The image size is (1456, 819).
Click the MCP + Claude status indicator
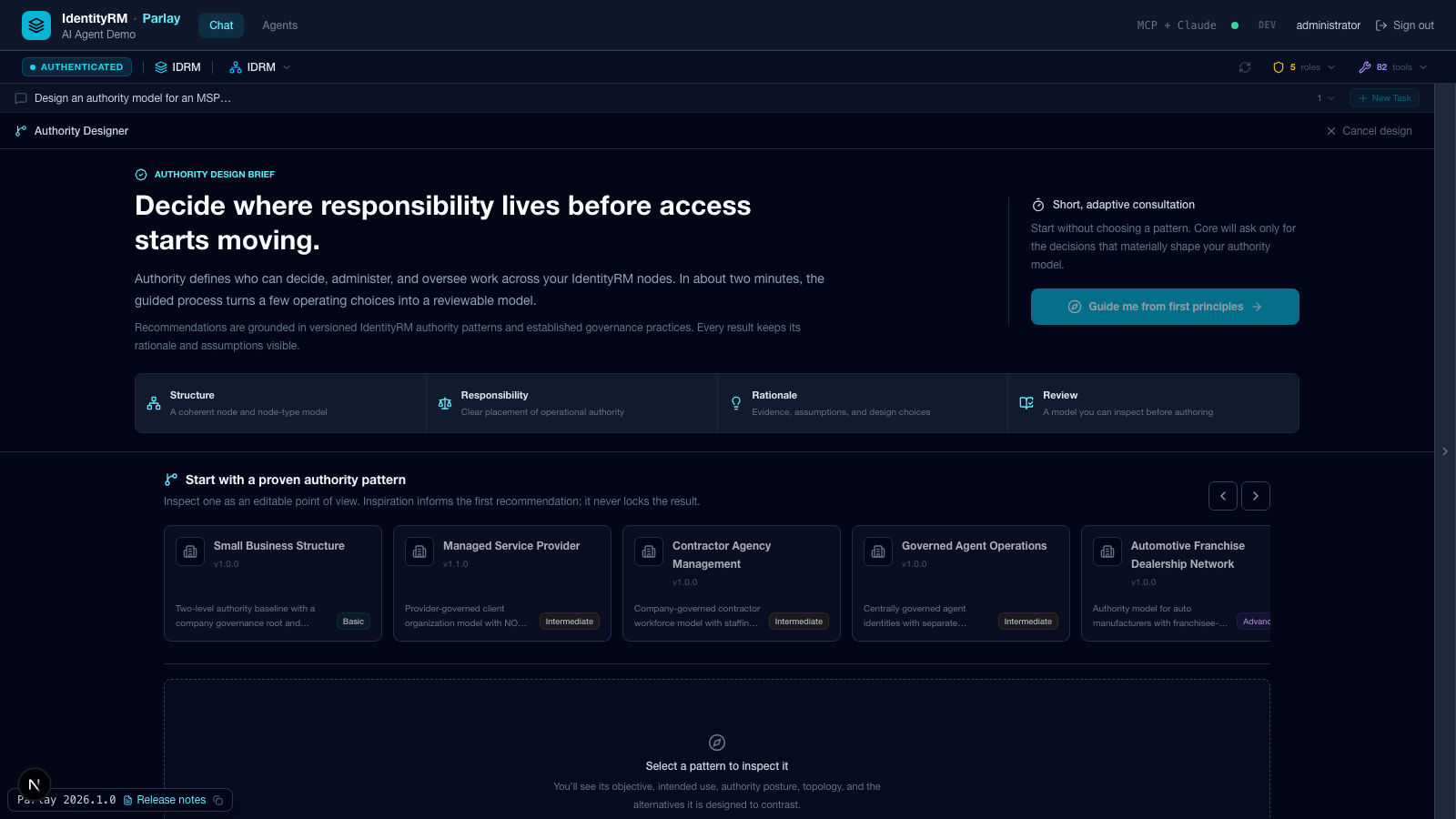click(1187, 25)
